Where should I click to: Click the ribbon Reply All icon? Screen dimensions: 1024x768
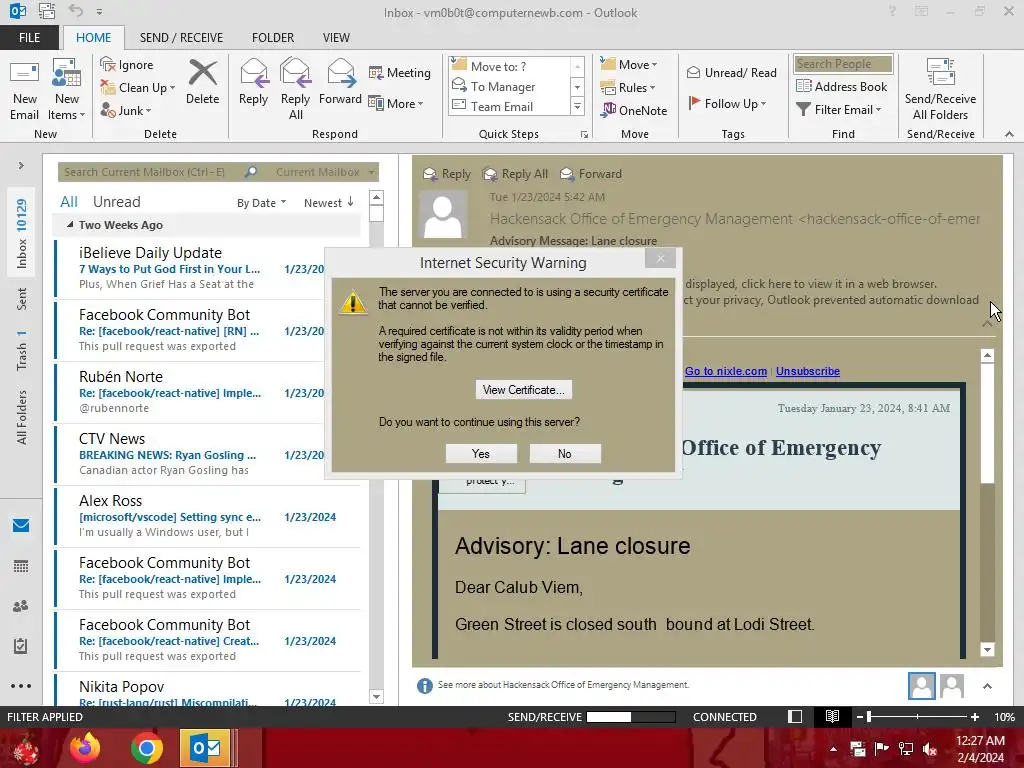[x=295, y=90]
